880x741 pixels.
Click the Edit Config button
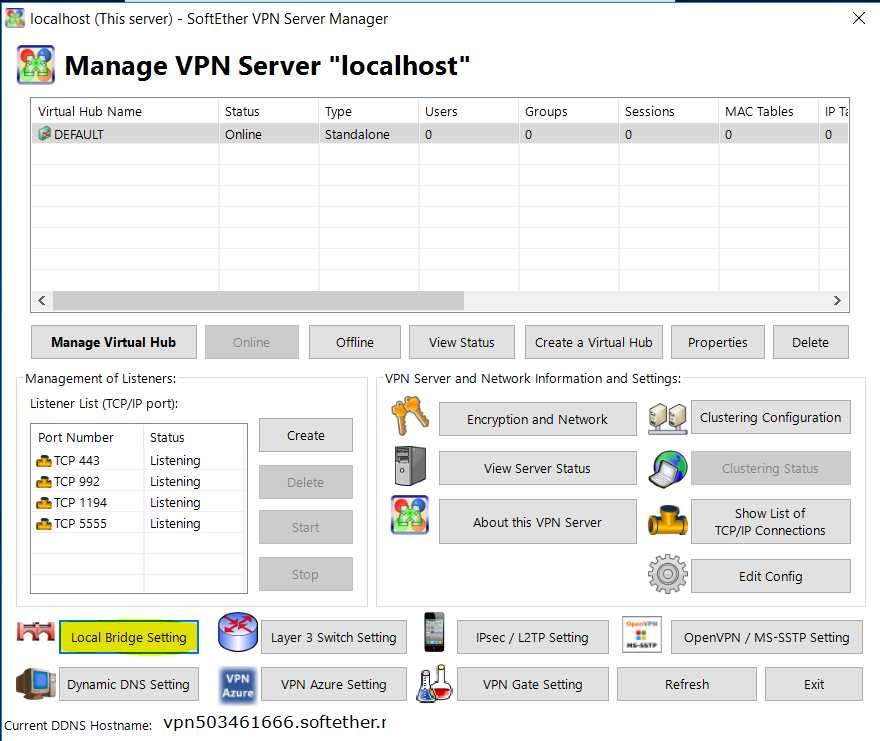pos(770,576)
